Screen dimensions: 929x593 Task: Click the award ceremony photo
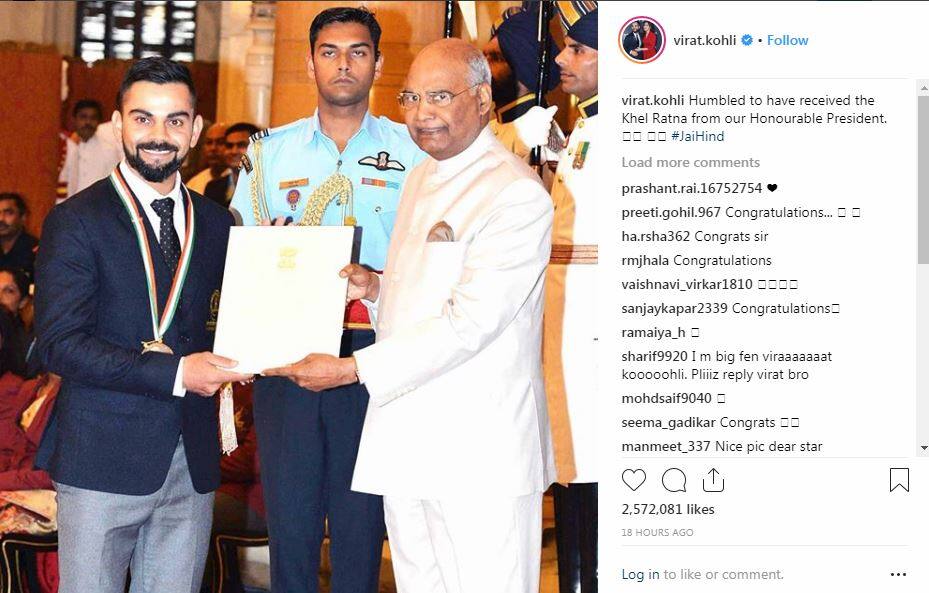pos(299,296)
